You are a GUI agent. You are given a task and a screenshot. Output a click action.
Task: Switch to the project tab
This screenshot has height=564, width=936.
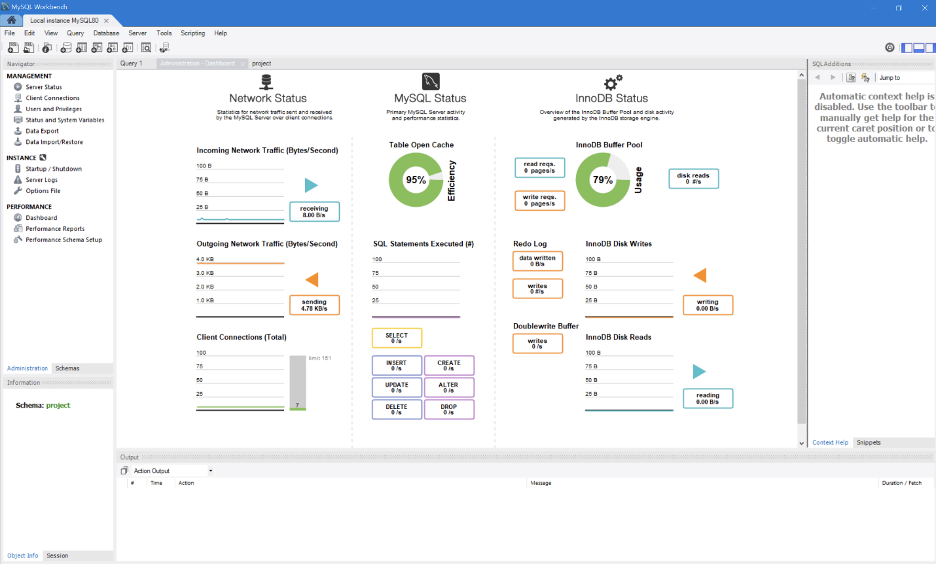click(261, 63)
